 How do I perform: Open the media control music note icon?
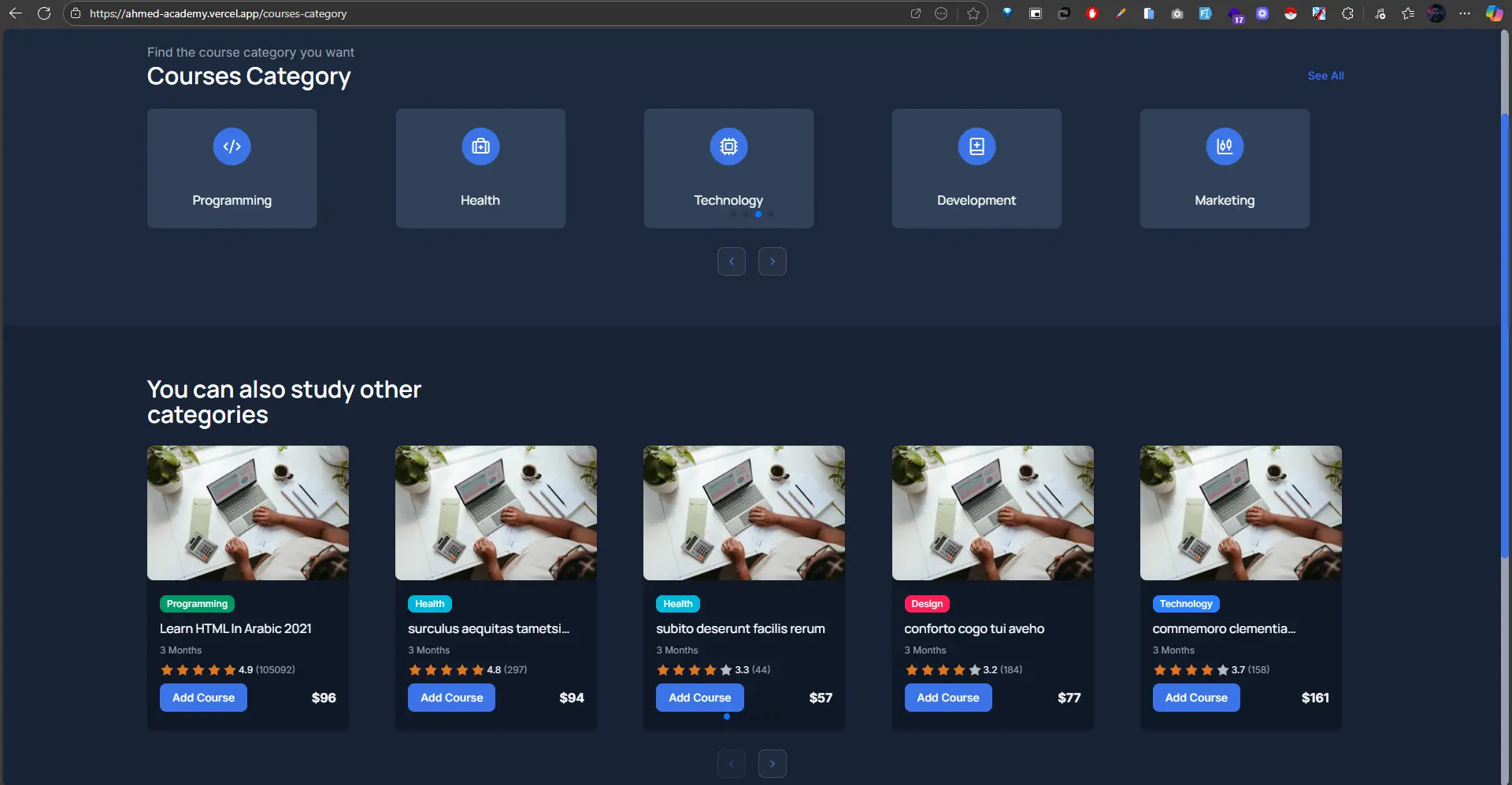[1380, 13]
